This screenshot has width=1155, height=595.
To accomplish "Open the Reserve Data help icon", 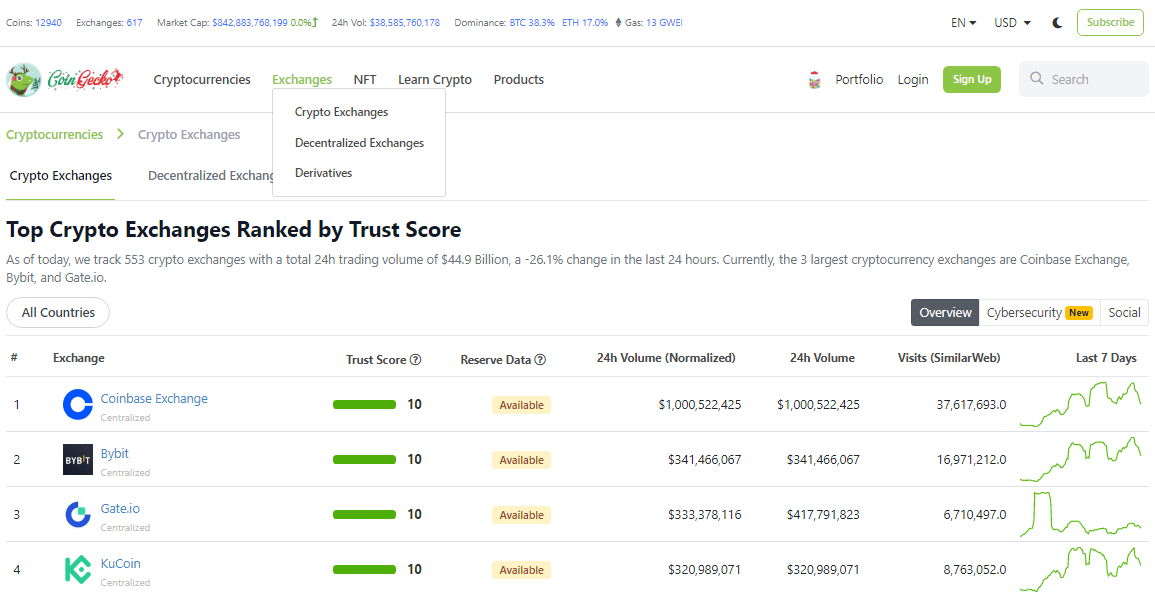I will (x=540, y=359).
